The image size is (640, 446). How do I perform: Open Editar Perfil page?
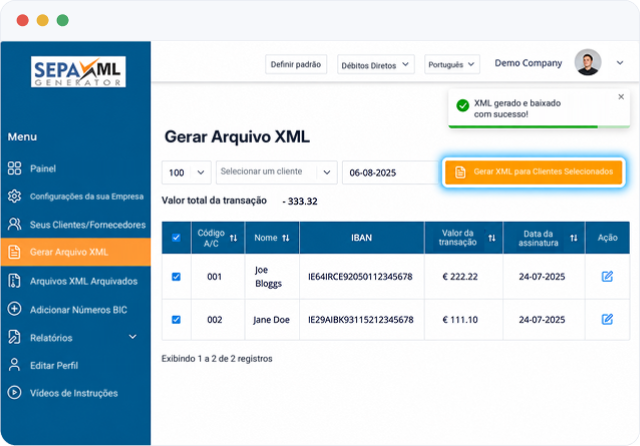point(76,366)
